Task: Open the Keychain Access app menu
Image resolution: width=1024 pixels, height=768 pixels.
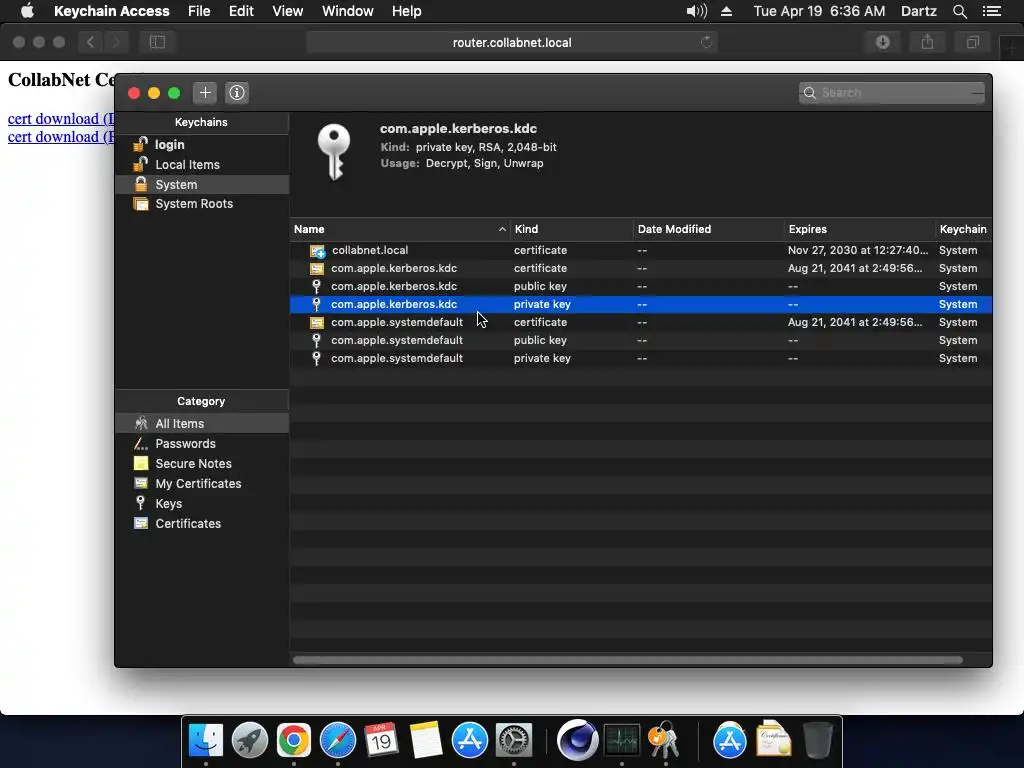Action: [112, 11]
